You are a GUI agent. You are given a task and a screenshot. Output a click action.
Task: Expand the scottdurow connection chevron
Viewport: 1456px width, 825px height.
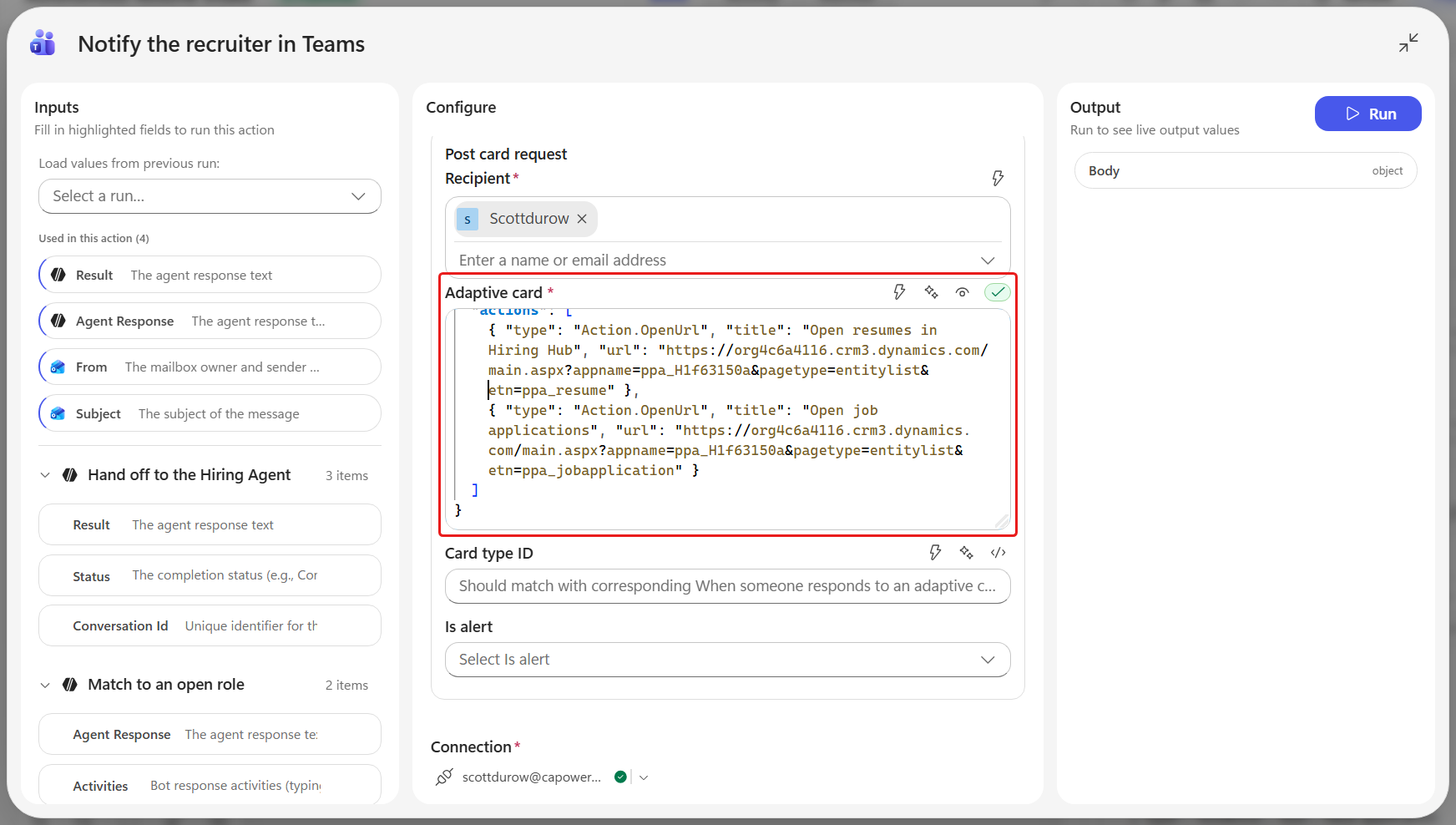[644, 777]
